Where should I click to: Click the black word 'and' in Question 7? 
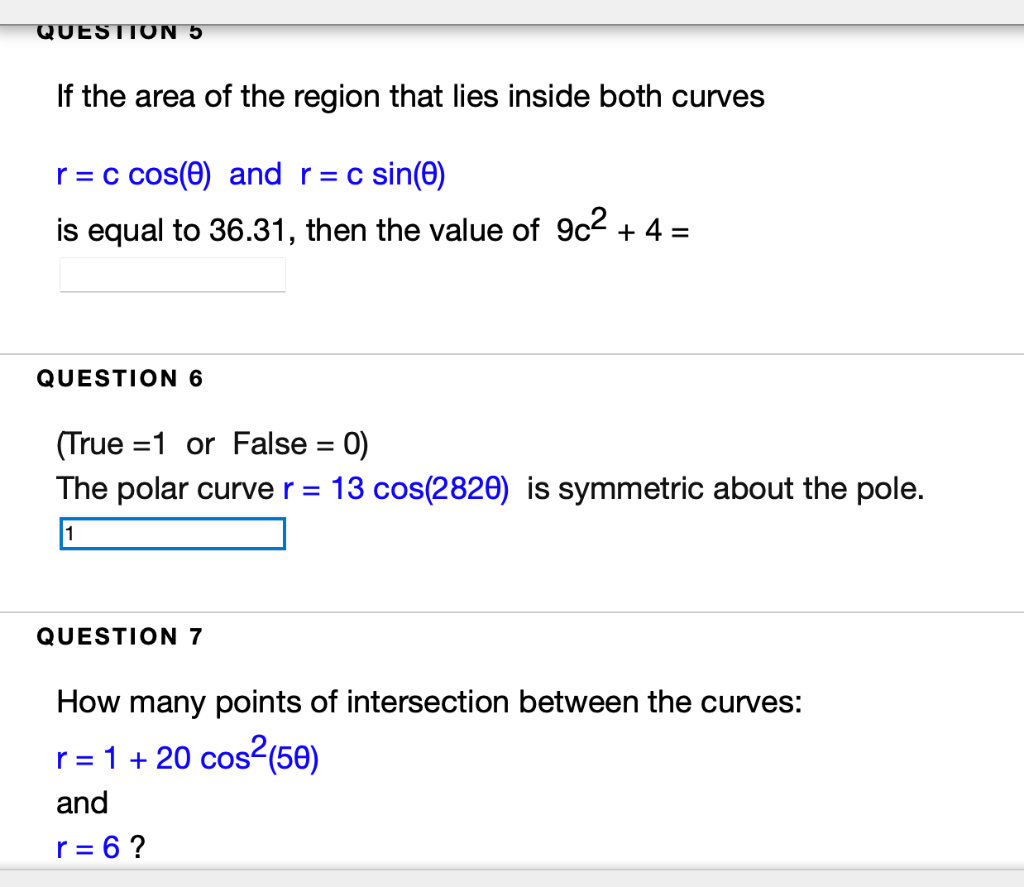click(82, 803)
